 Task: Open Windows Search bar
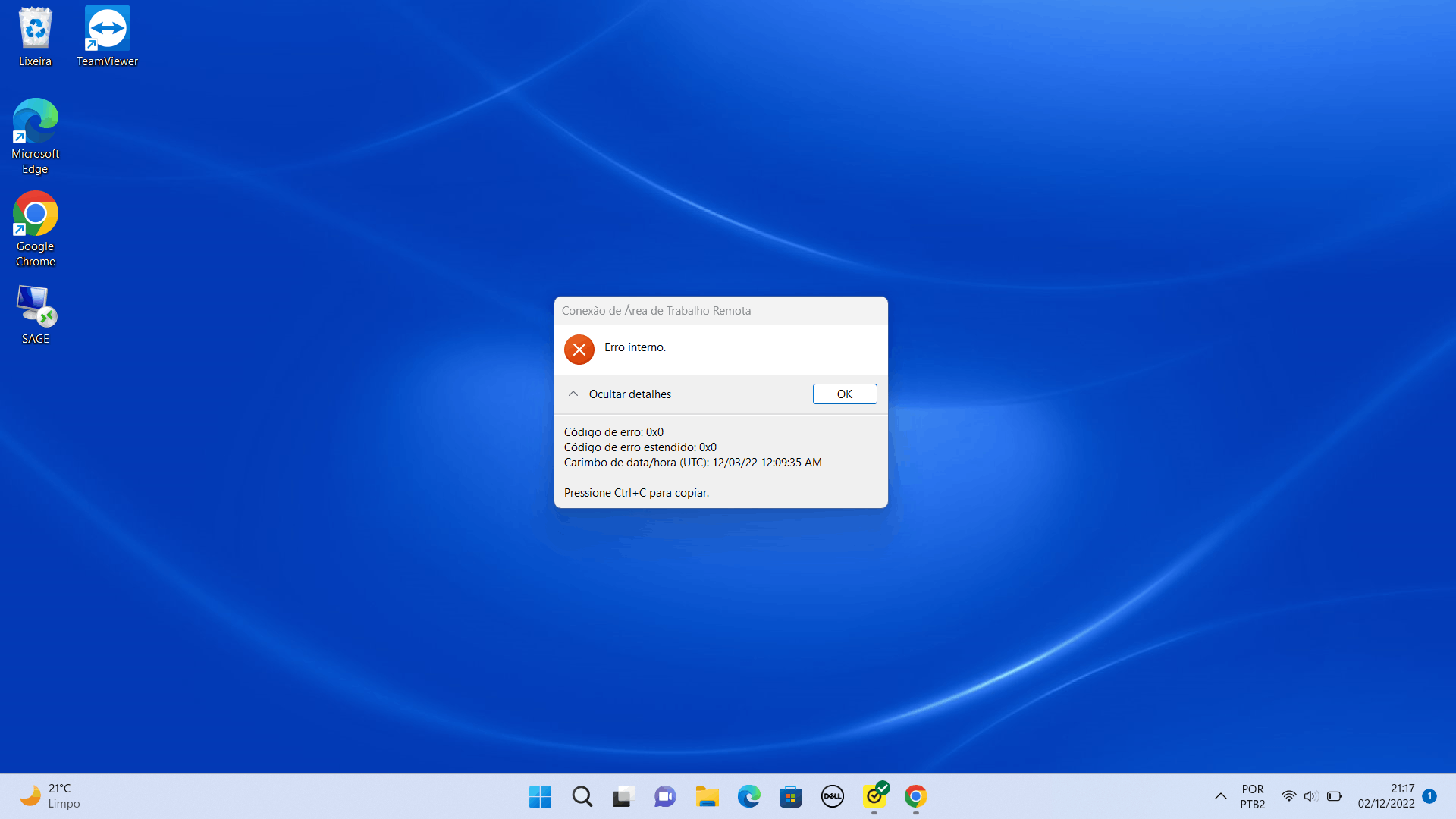click(x=582, y=796)
